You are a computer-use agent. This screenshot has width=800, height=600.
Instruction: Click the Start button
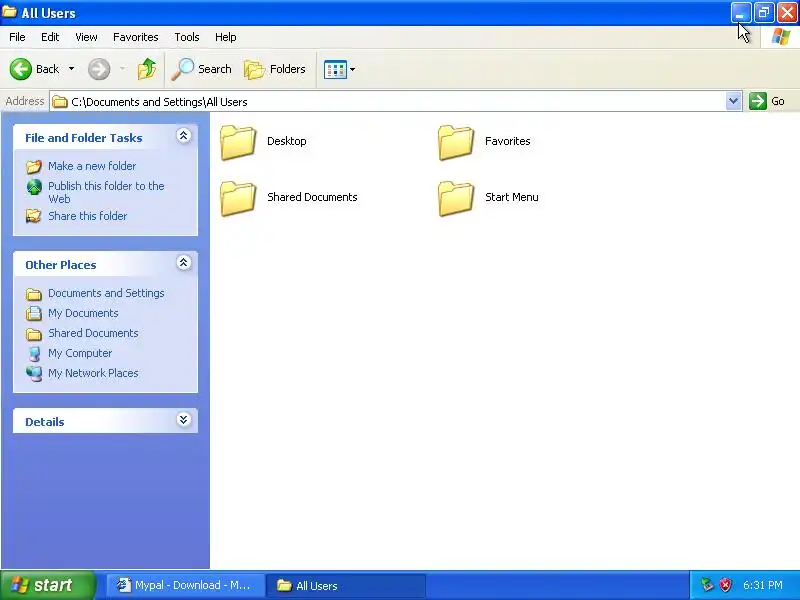(x=48, y=585)
